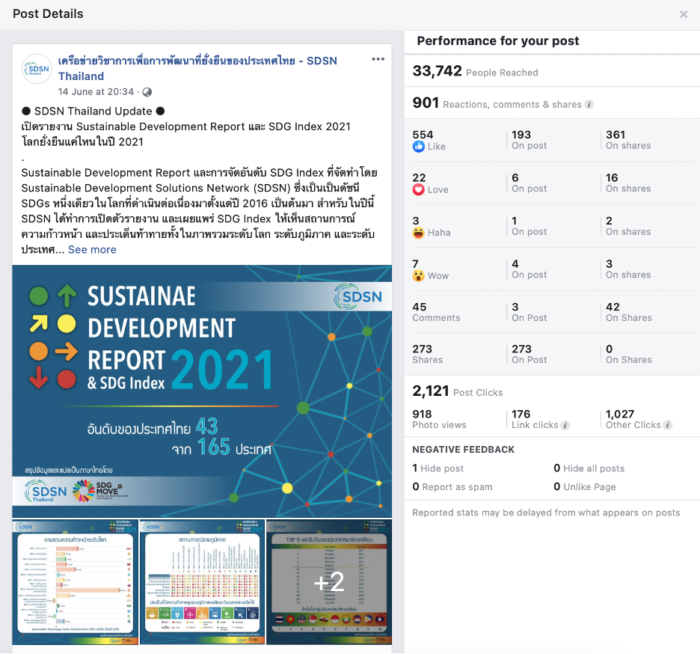Viewport: 700px width, 654px height.
Task: Click the 1,027 Other Clicks stat
Action: coord(633,419)
